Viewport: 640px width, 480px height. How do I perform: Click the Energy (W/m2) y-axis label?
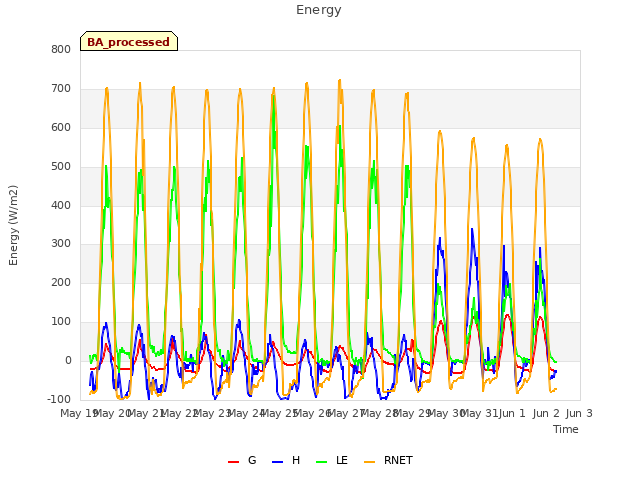coord(13,225)
